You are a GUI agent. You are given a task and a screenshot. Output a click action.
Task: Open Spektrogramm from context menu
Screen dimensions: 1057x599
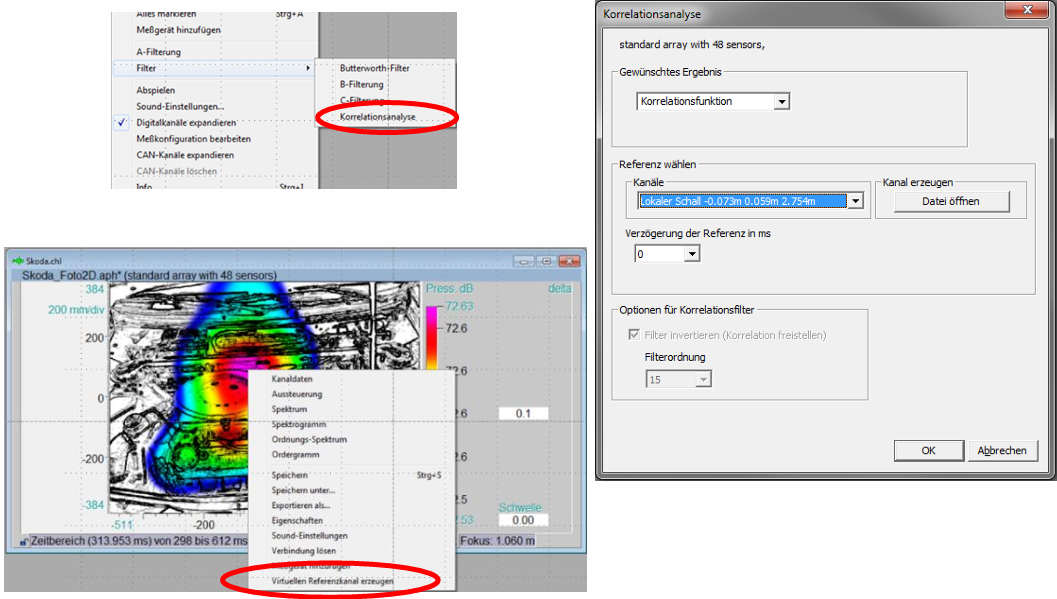click(299, 424)
